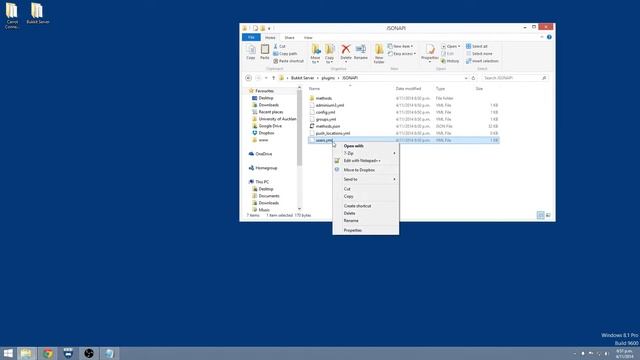Switch to the large icons view button
This screenshot has width=640, height=360.
point(548,215)
